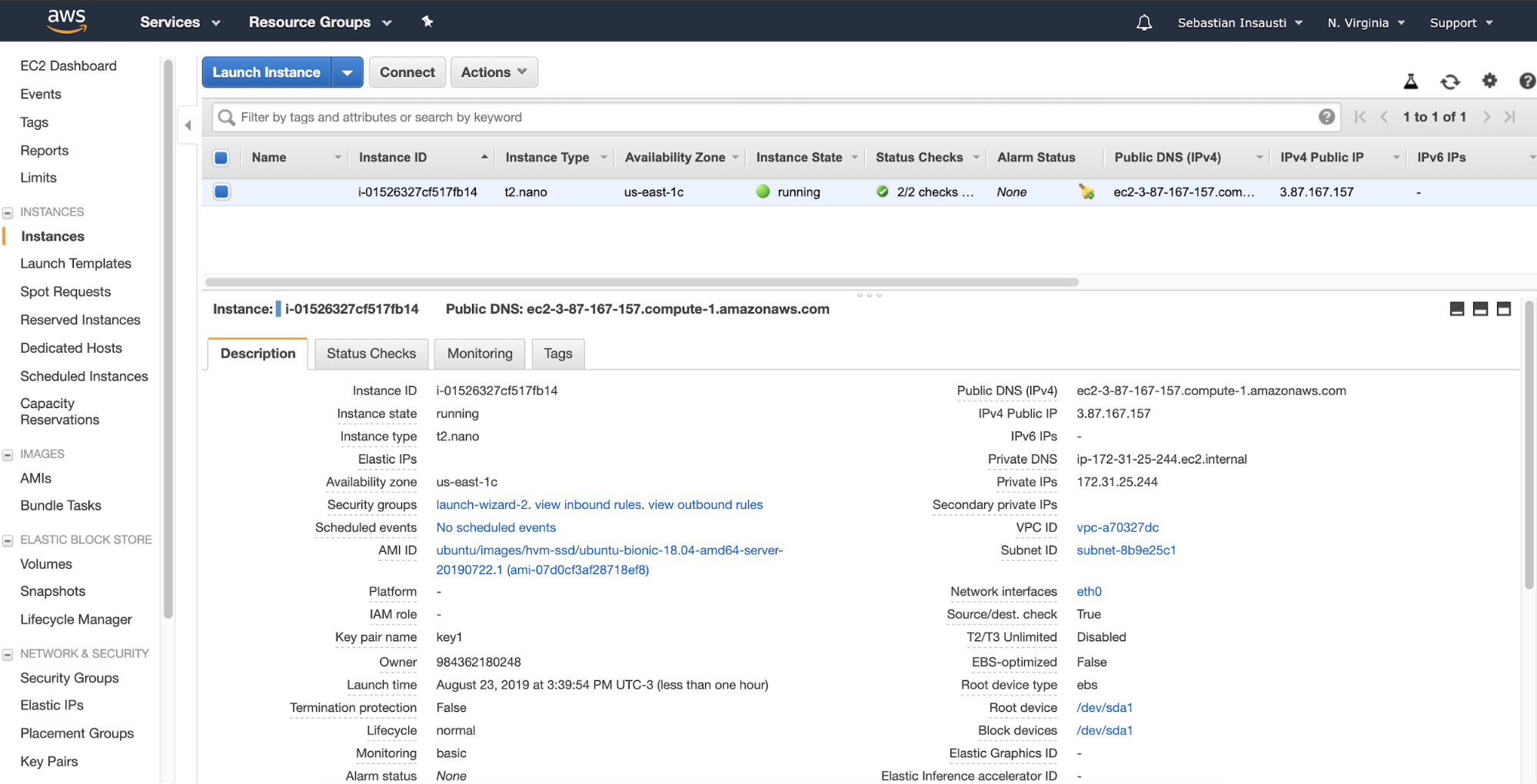1537x784 pixels.
Task: Click the pin shortcut icon in top bar
Action: (427, 22)
